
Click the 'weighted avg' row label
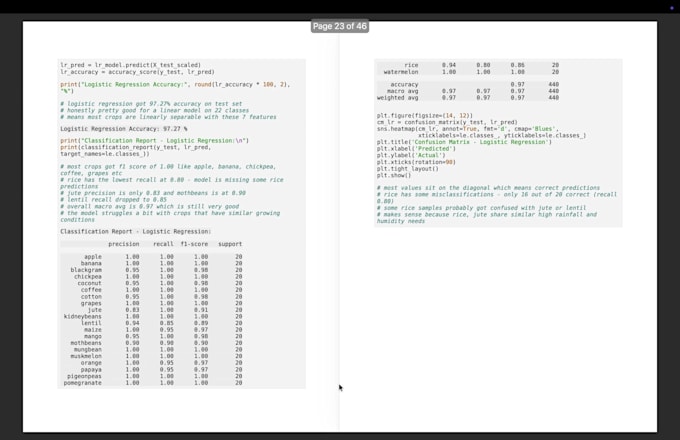[397, 98]
